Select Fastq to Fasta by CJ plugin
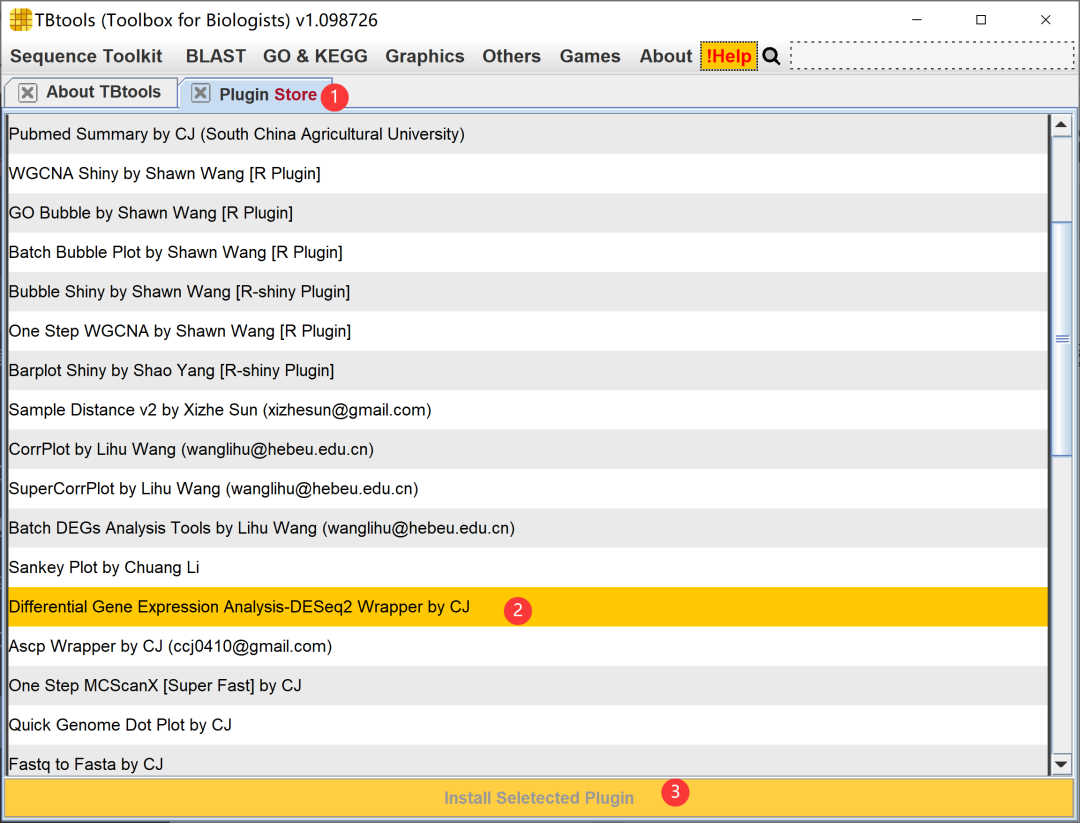 (528, 760)
